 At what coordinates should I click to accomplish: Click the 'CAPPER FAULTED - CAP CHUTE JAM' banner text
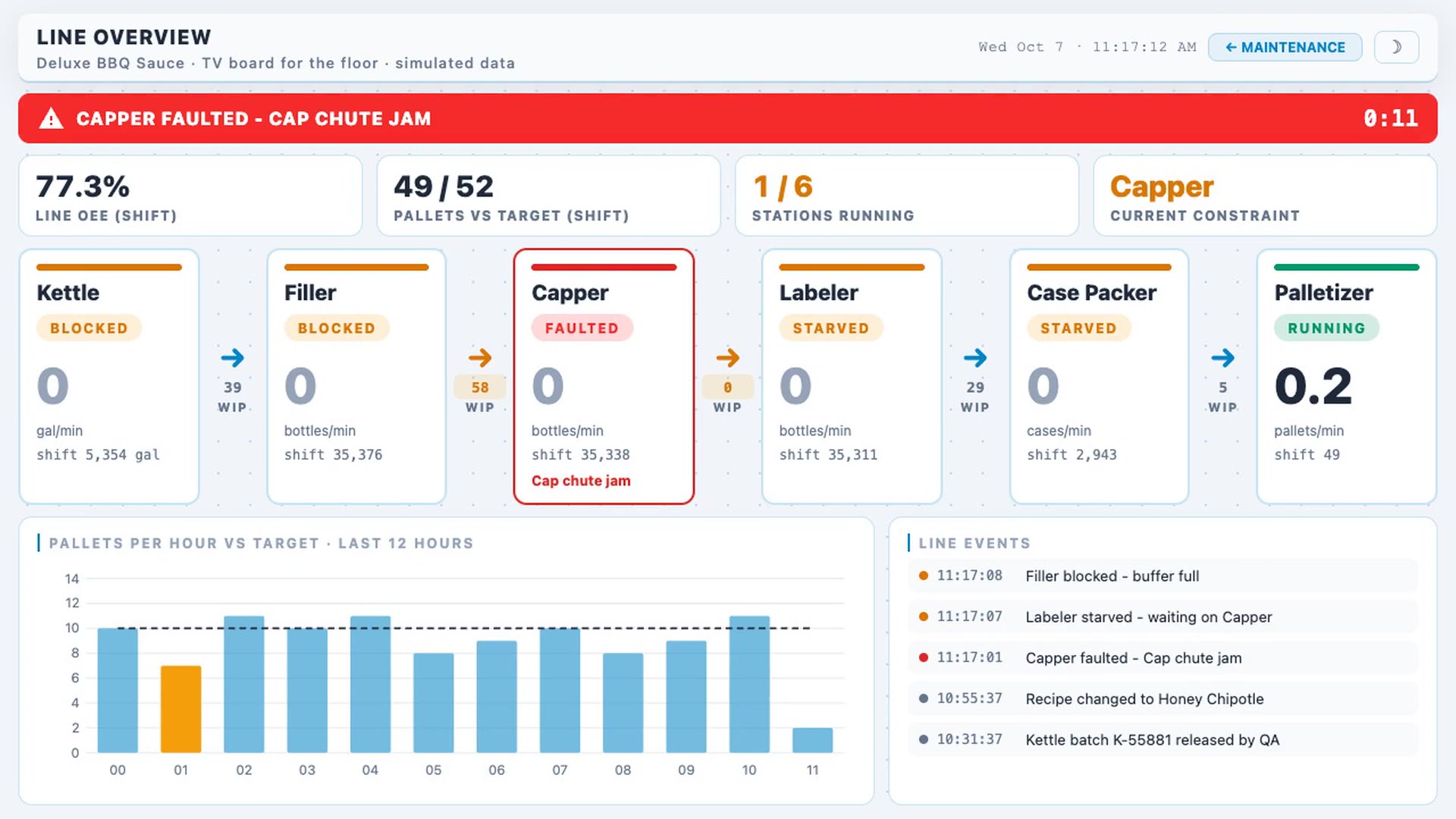253,118
